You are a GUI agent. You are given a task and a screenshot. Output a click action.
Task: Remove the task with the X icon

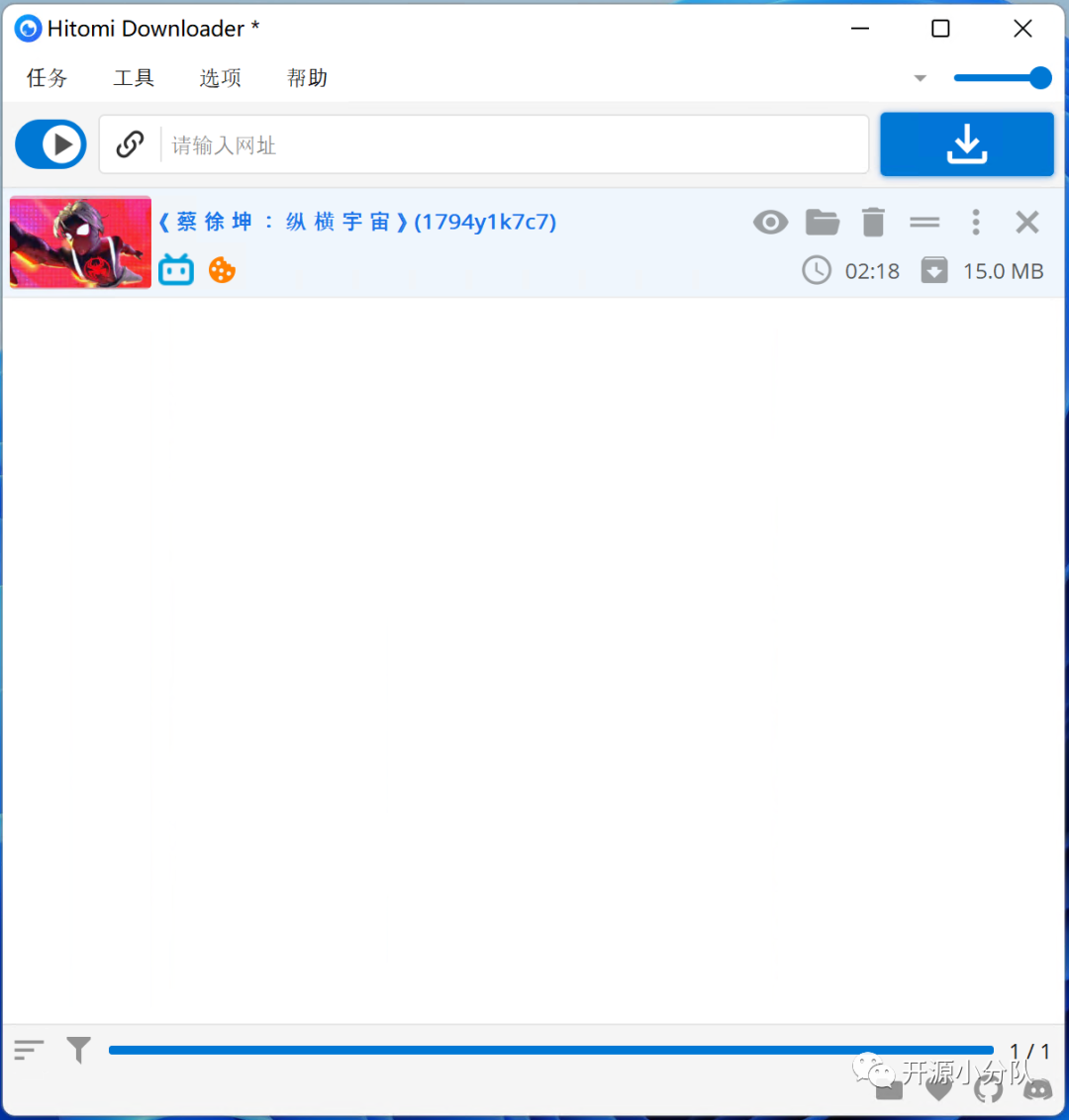tap(1026, 223)
